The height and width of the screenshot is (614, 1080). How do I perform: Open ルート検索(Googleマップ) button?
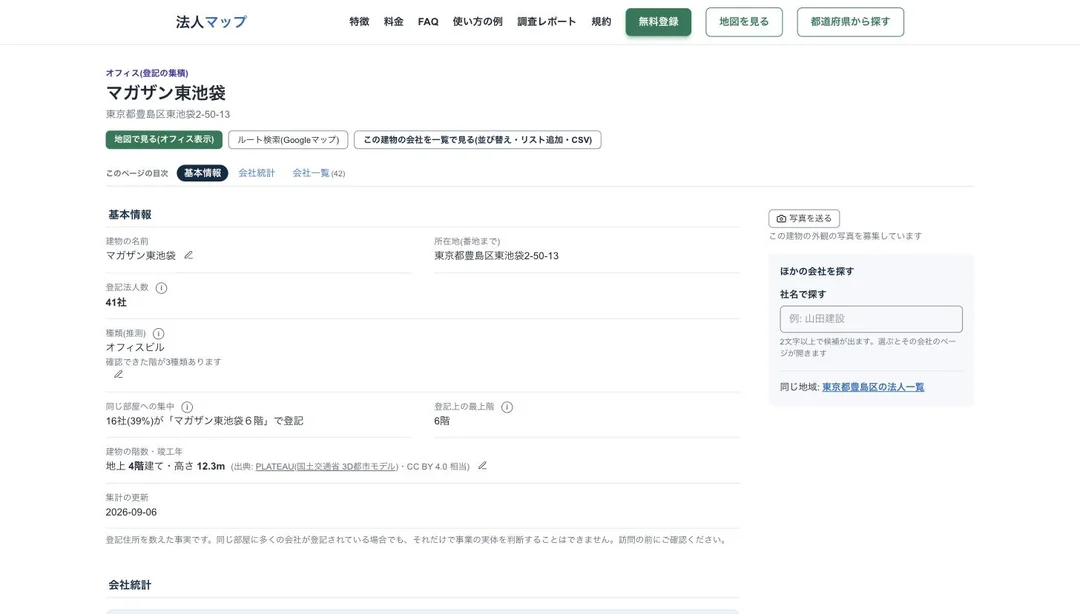click(x=288, y=140)
